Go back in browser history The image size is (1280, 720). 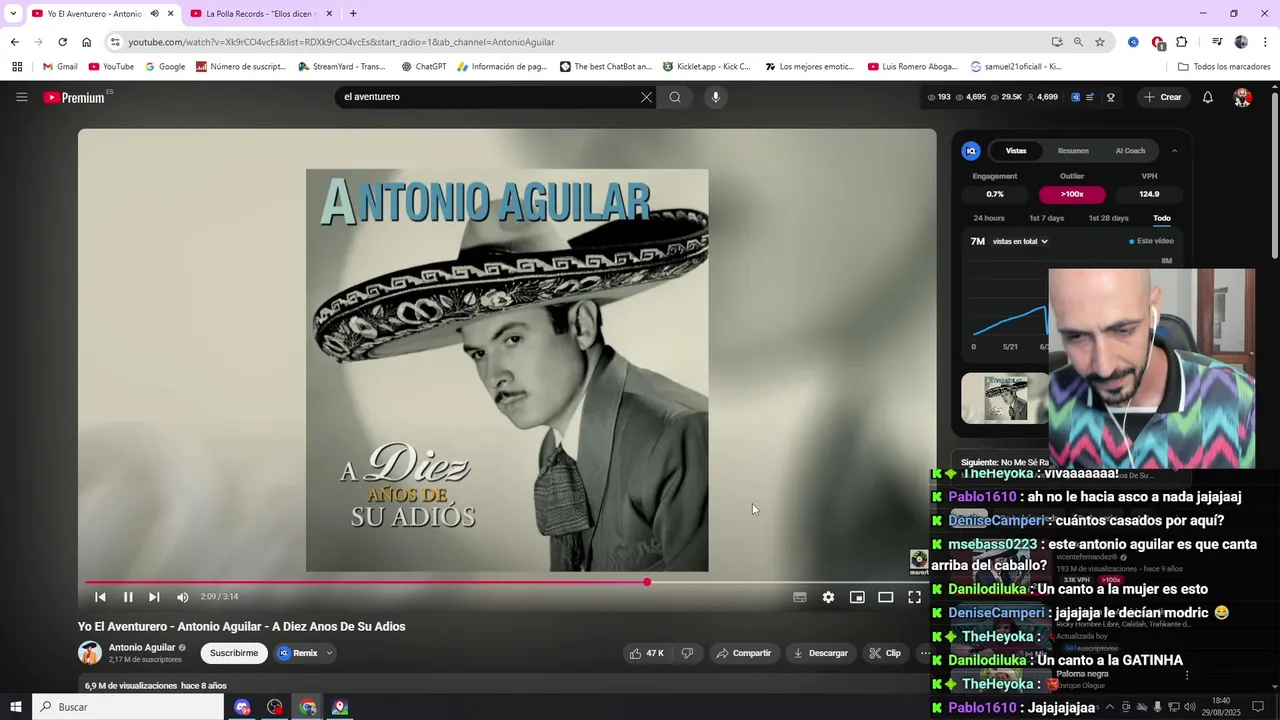14,42
